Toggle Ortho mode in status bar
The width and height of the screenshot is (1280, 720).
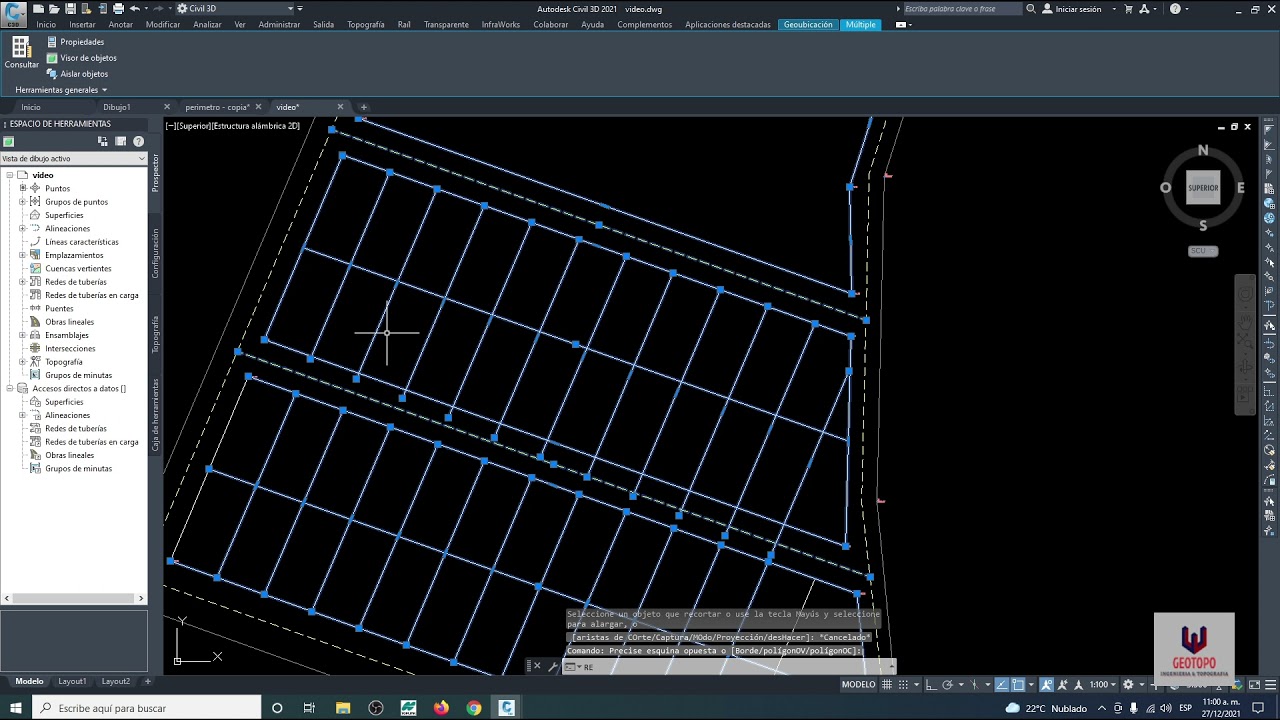(931, 685)
